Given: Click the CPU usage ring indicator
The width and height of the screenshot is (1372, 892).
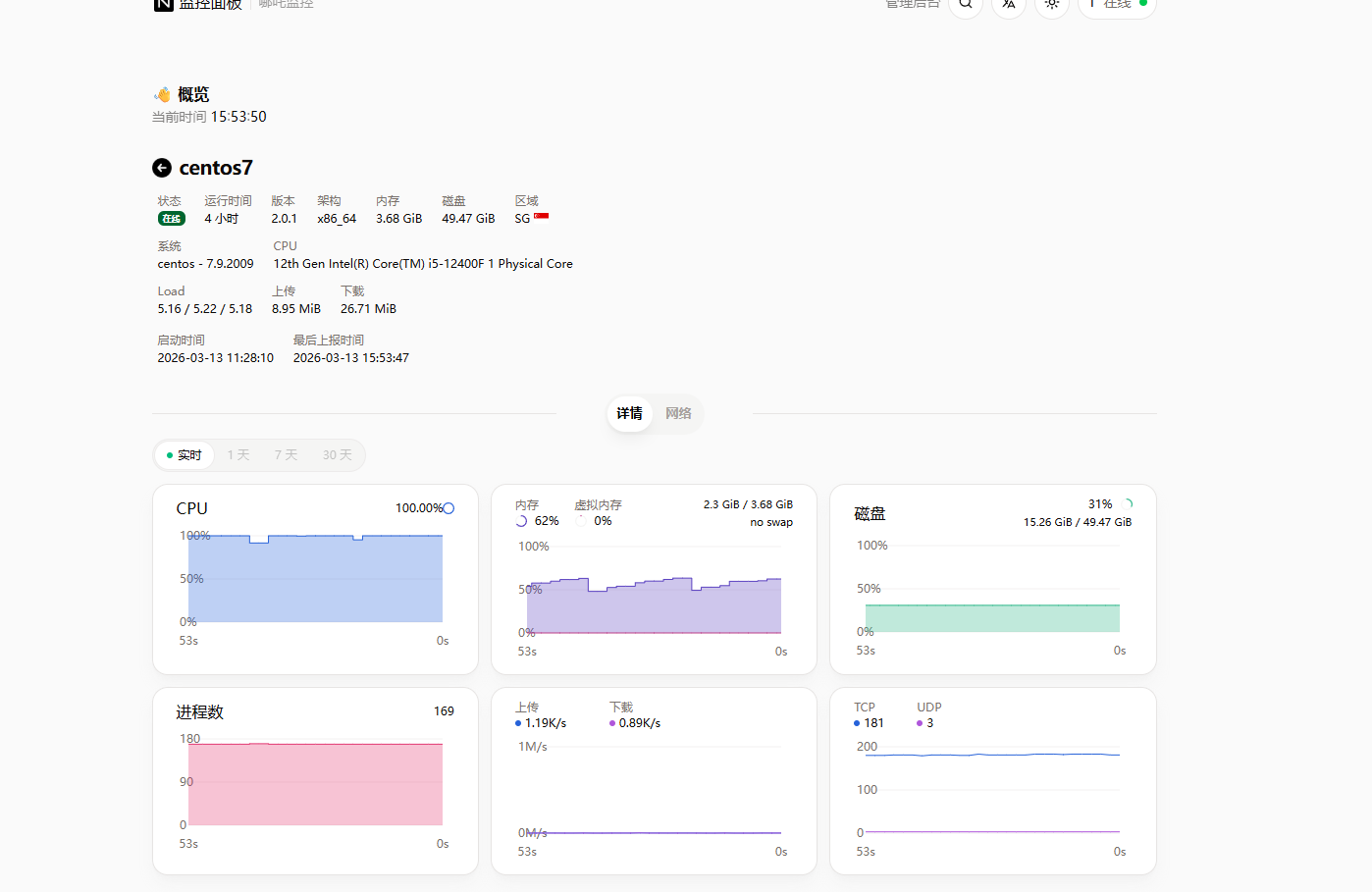Looking at the screenshot, I should [449, 508].
